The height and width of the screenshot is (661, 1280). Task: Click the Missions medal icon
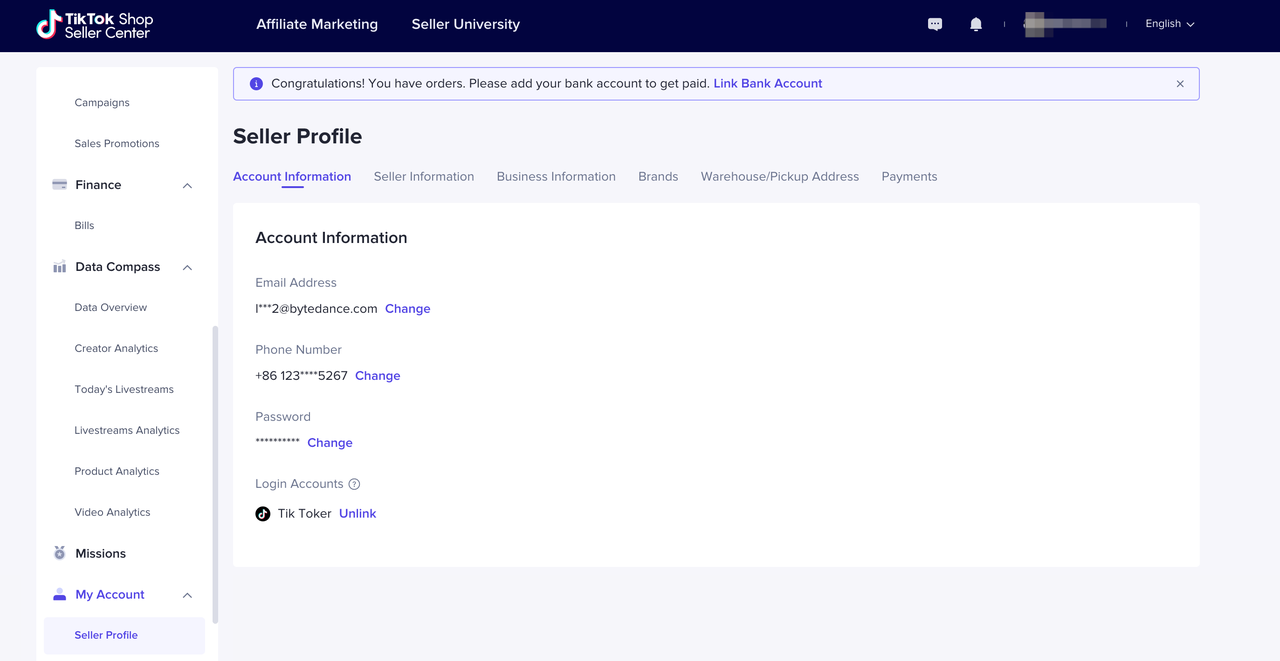pos(59,553)
